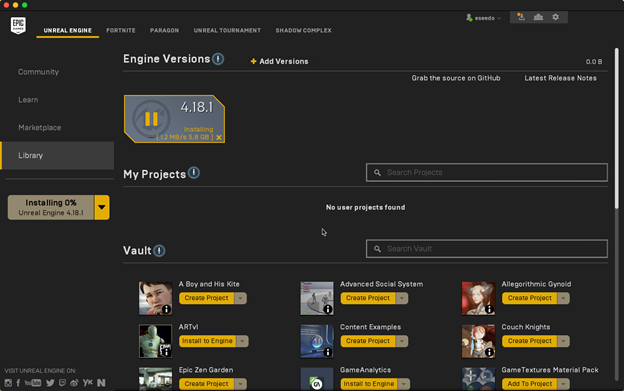This screenshot has width=624, height=391.
Task: Expand Allegorithmic Gynoid options arrow
Action: 564,298
